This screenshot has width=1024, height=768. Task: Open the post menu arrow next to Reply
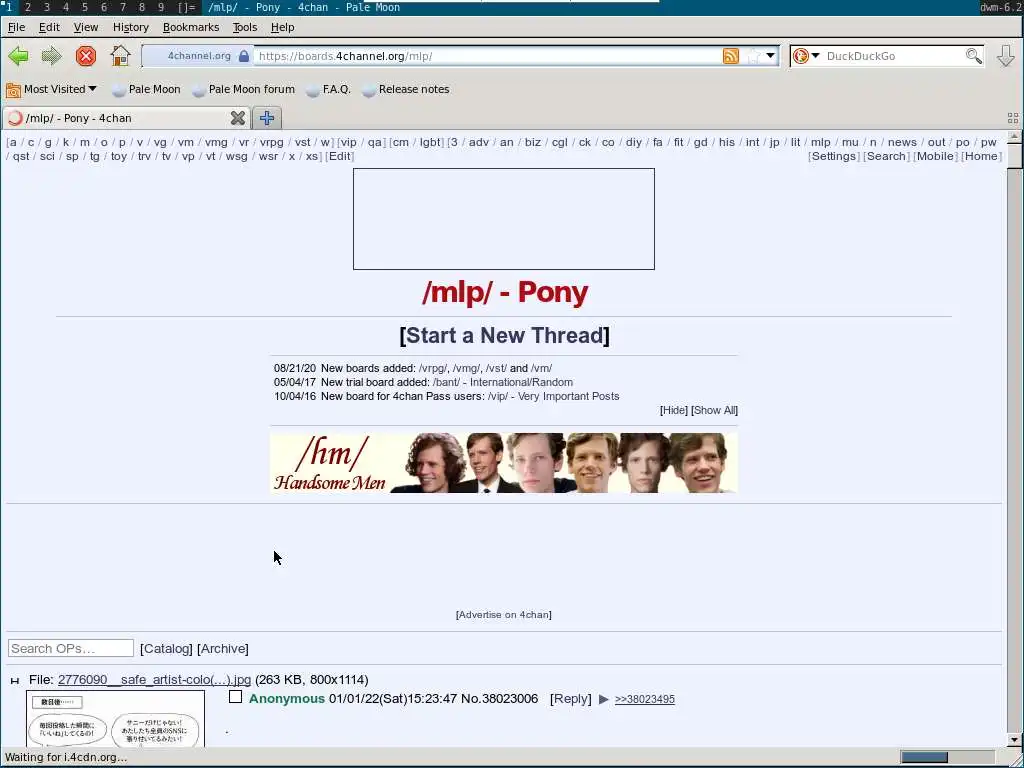pyautogui.click(x=603, y=699)
